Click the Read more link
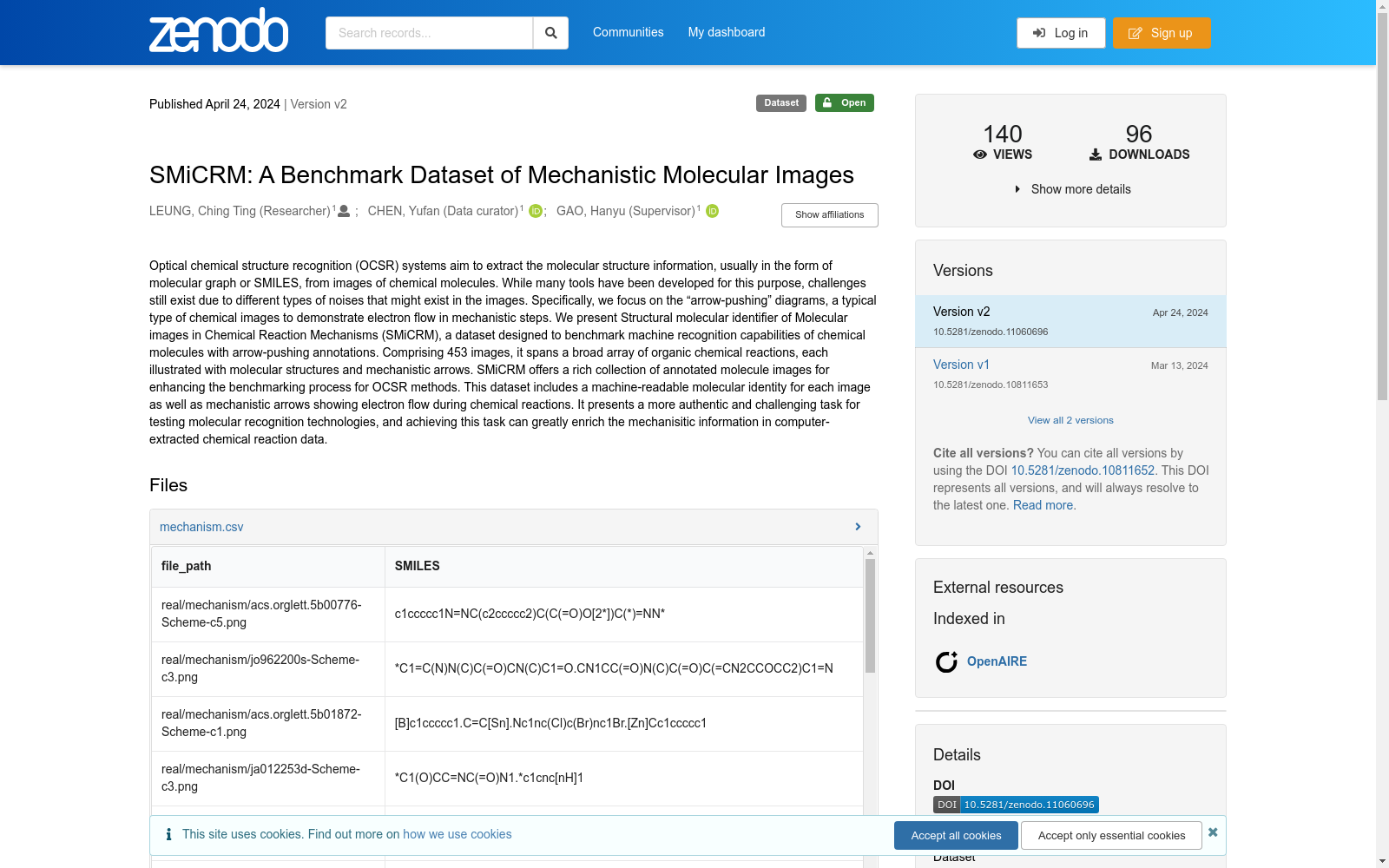 (1043, 505)
